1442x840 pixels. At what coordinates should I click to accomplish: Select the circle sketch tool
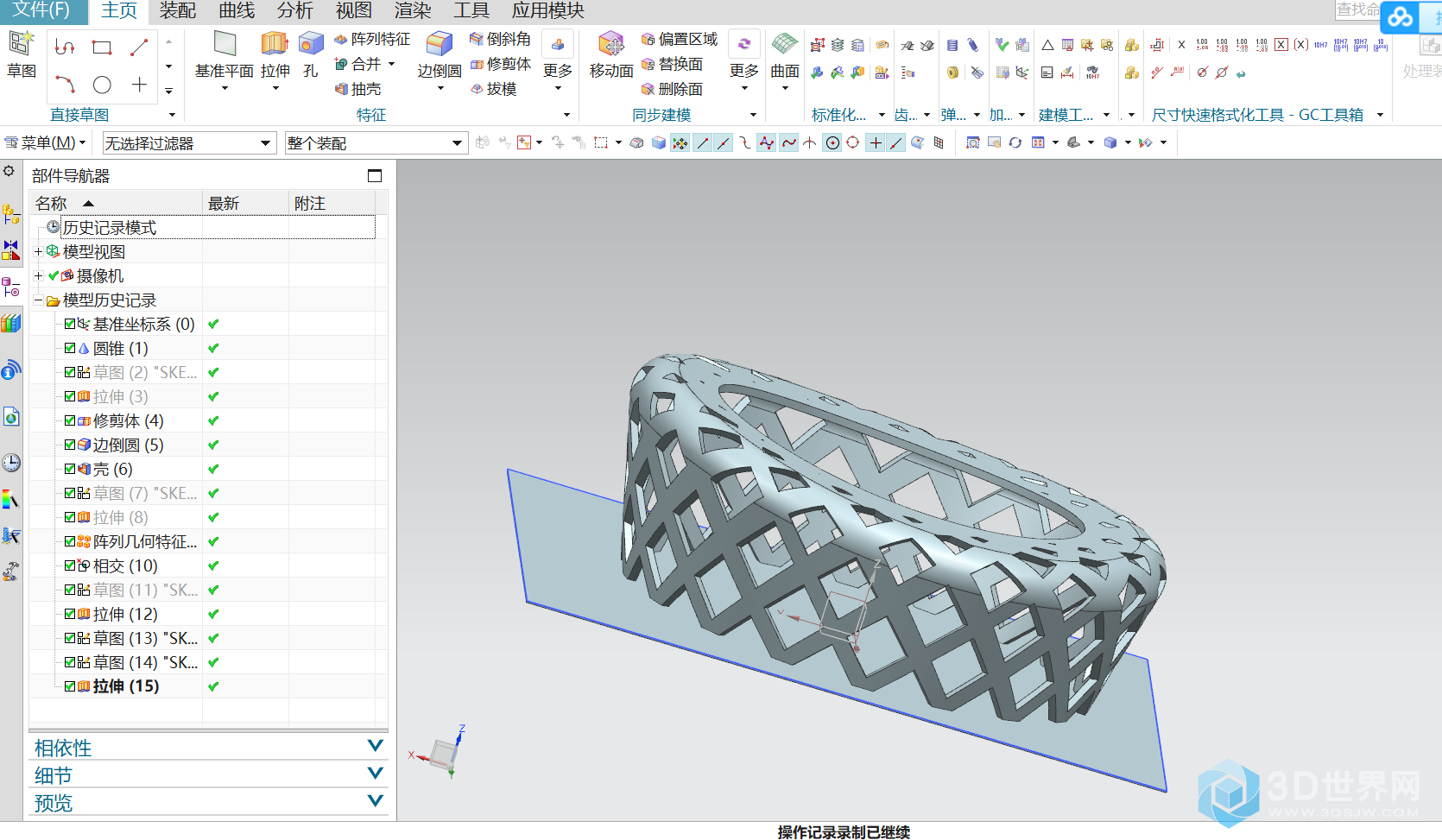coord(102,85)
